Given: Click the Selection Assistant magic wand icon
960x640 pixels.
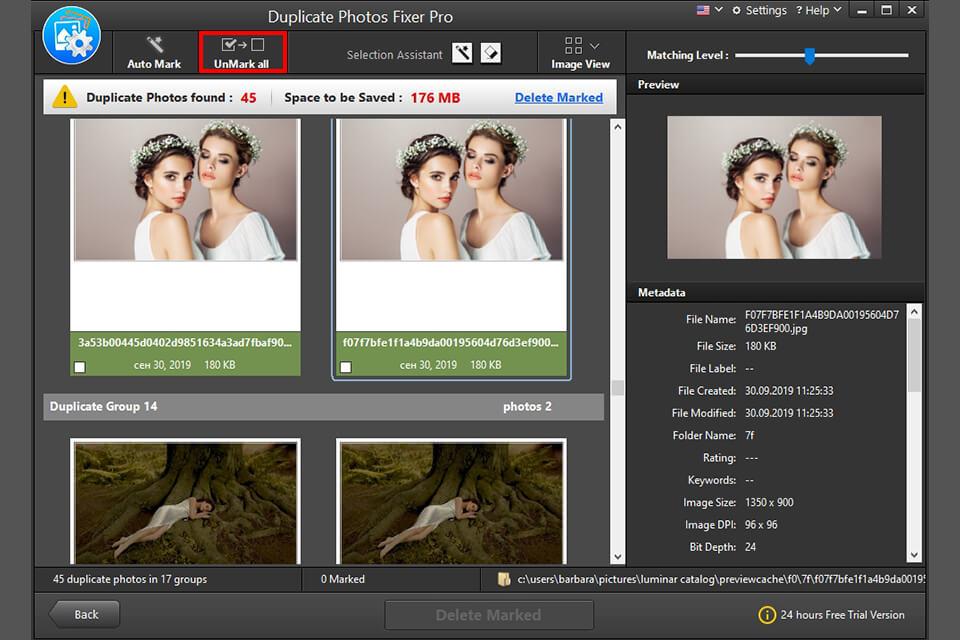Looking at the screenshot, I should (461, 52).
